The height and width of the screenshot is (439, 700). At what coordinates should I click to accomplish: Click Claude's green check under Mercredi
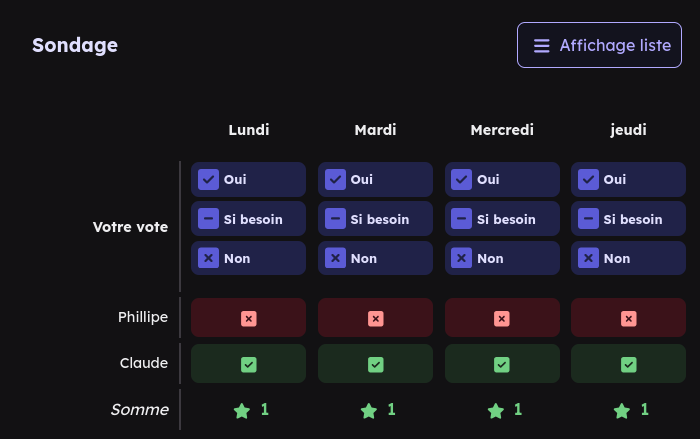click(502, 364)
